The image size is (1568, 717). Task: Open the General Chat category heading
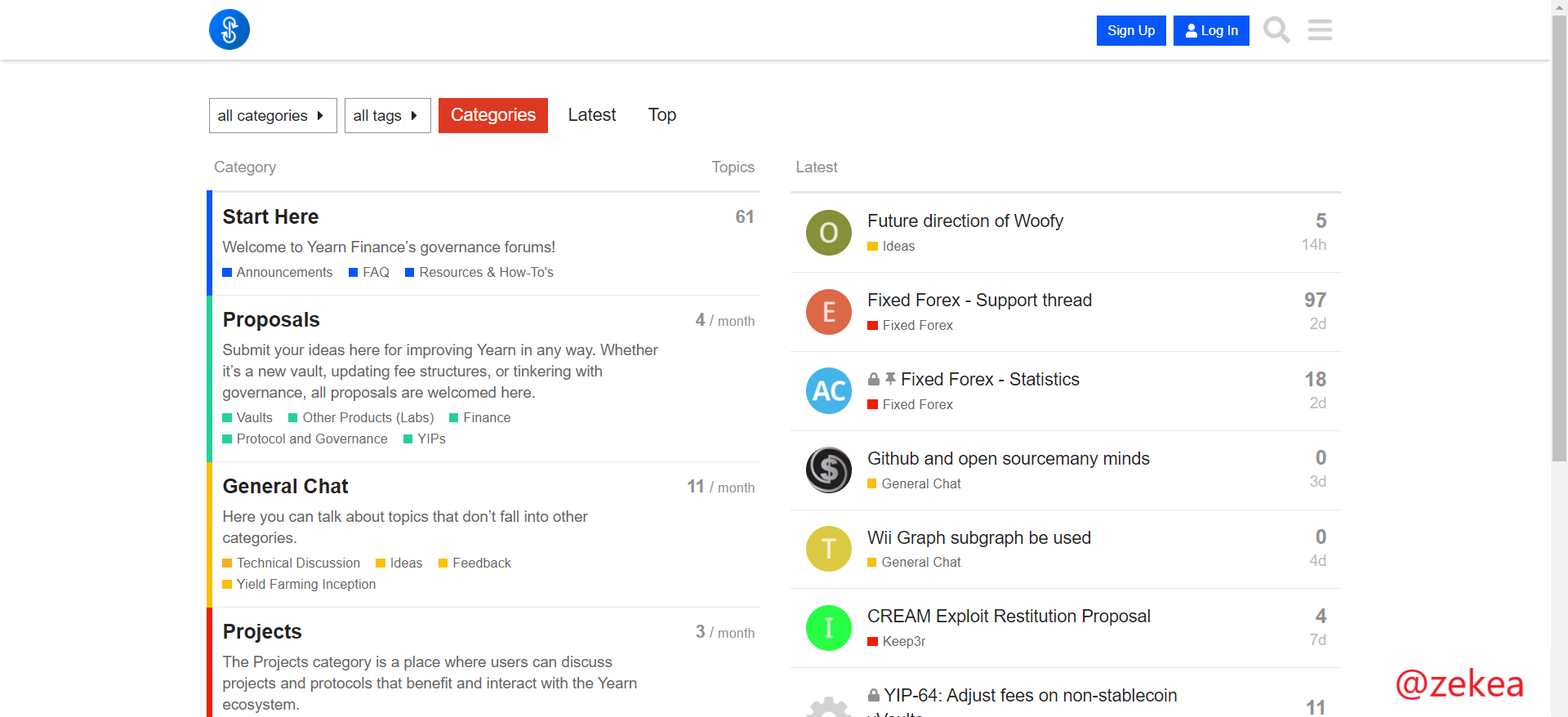[285, 486]
